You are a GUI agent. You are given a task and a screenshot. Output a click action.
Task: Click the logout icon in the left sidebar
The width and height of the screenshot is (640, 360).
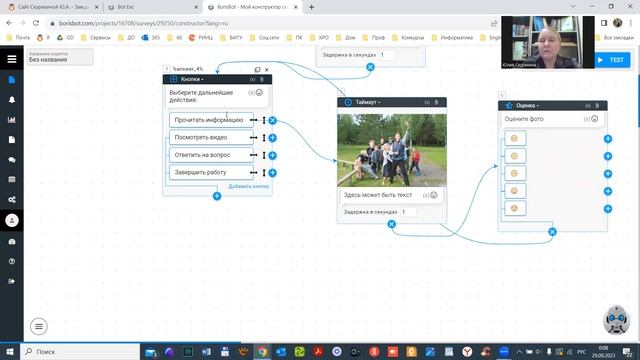click(x=12, y=281)
